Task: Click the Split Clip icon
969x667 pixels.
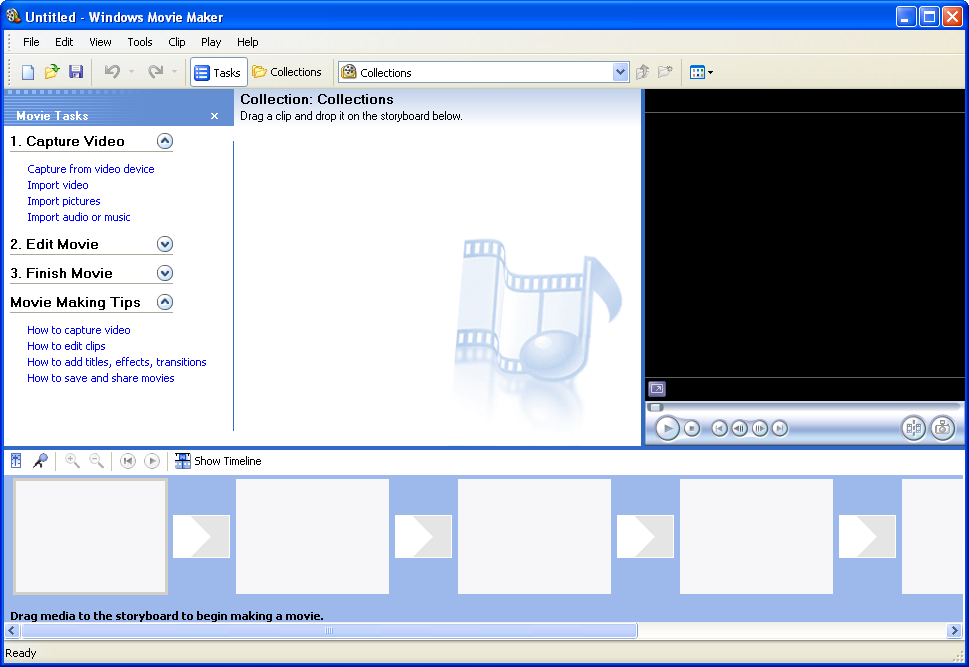Action: pyautogui.click(x=913, y=428)
